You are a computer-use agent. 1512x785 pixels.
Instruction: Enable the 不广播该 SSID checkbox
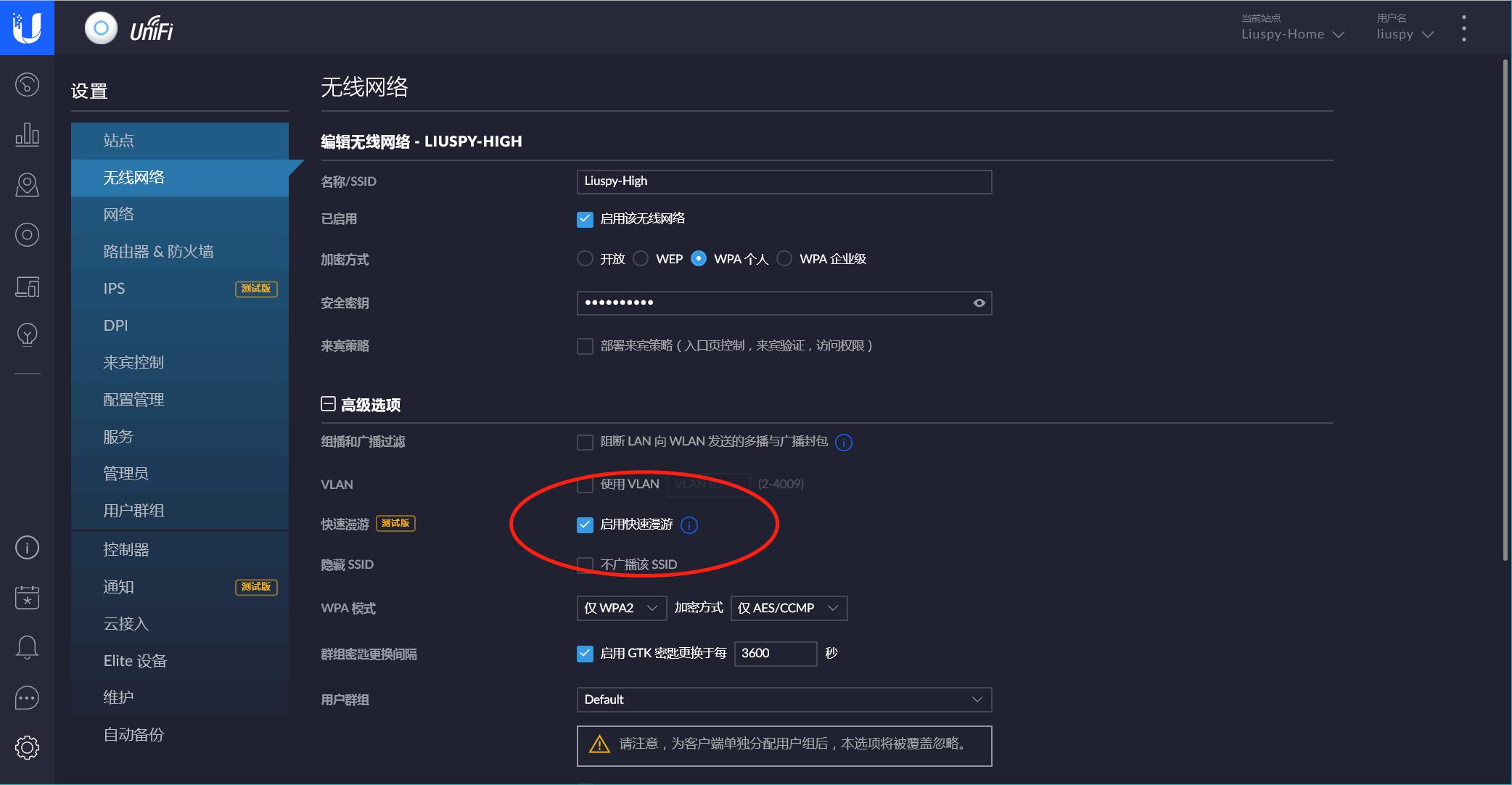pyautogui.click(x=585, y=564)
